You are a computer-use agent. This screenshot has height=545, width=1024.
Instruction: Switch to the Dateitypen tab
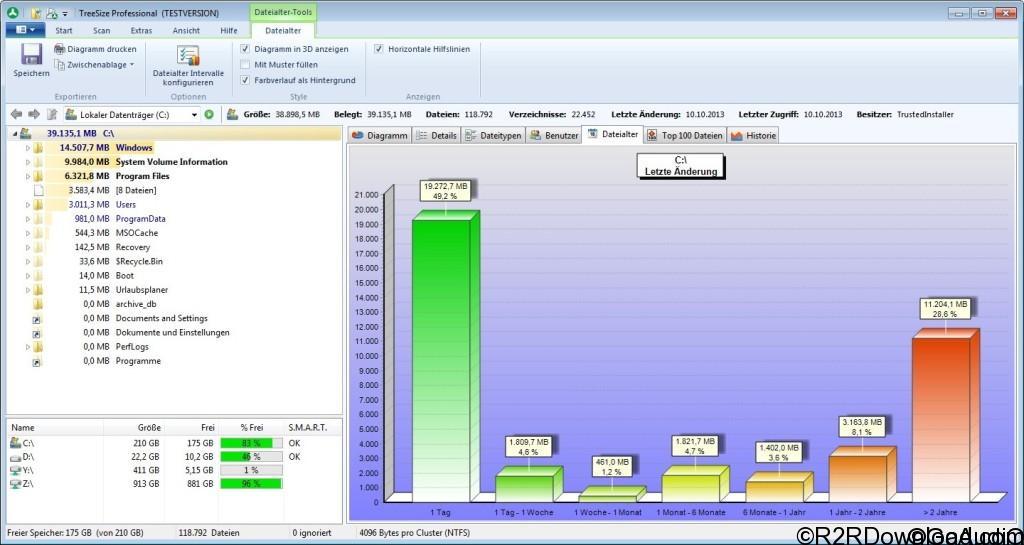[493, 136]
